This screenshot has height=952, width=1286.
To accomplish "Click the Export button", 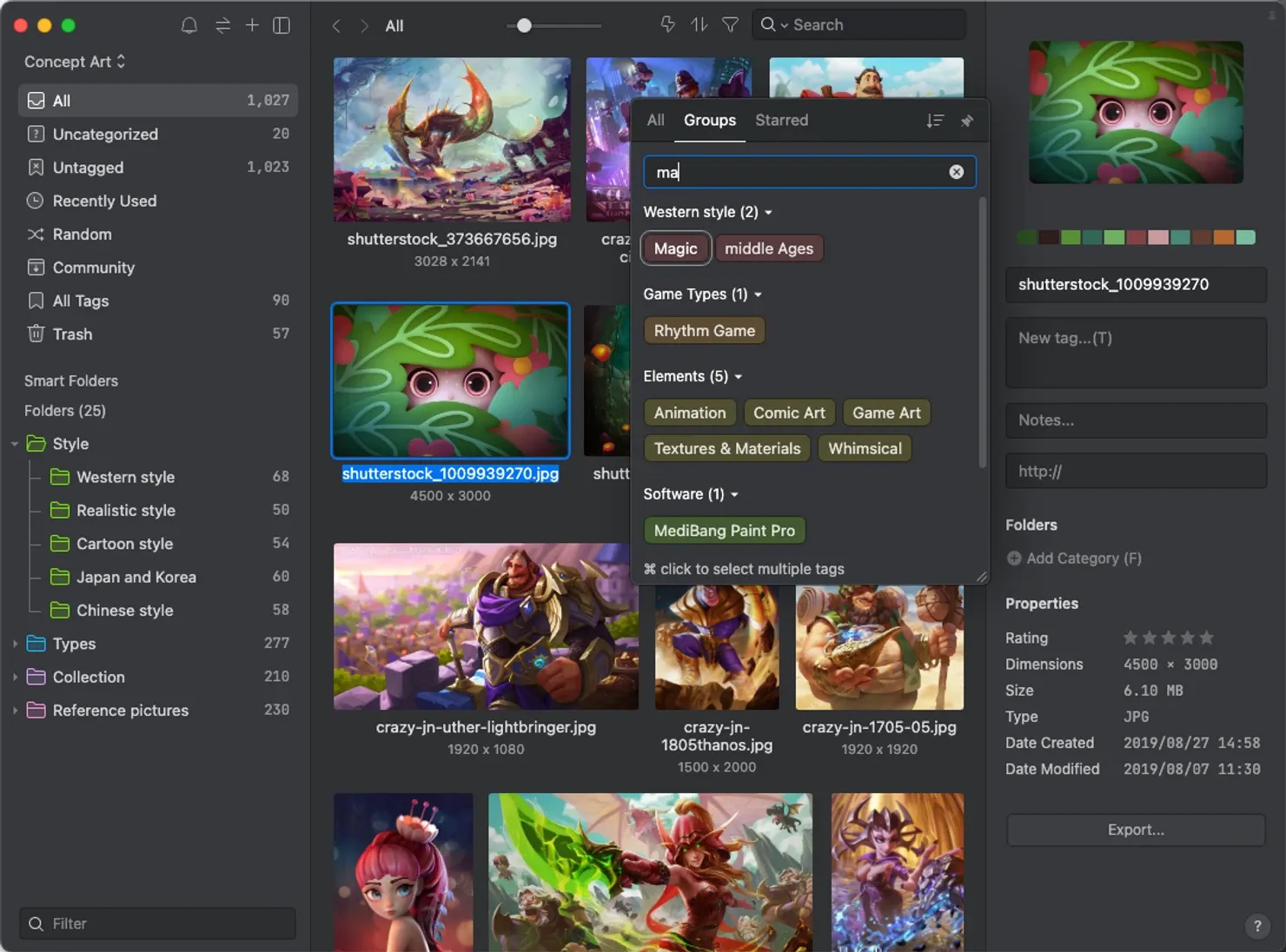I will click(x=1136, y=830).
